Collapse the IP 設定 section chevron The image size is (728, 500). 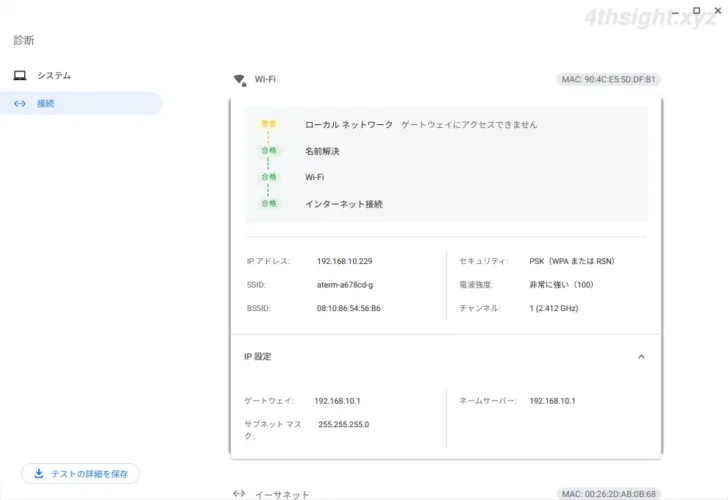pyautogui.click(x=641, y=357)
